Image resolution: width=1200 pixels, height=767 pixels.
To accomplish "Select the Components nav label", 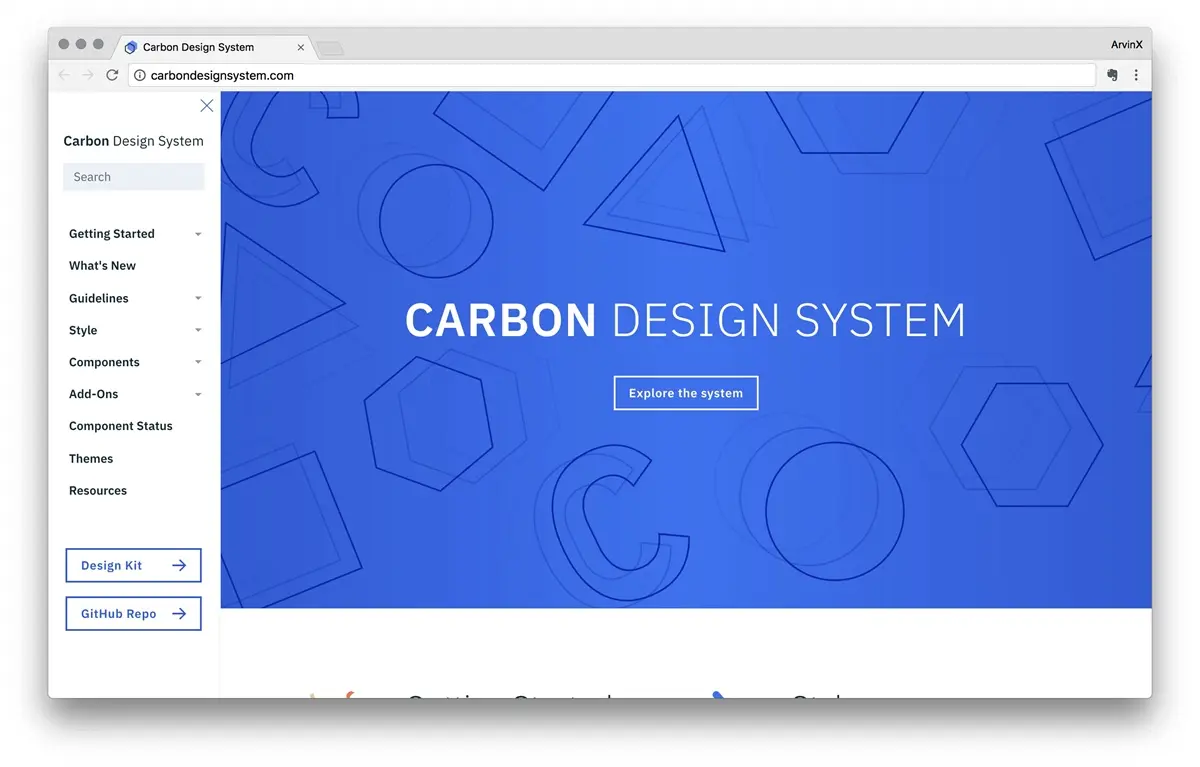I will pyautogui.click(x=104, y=362).
